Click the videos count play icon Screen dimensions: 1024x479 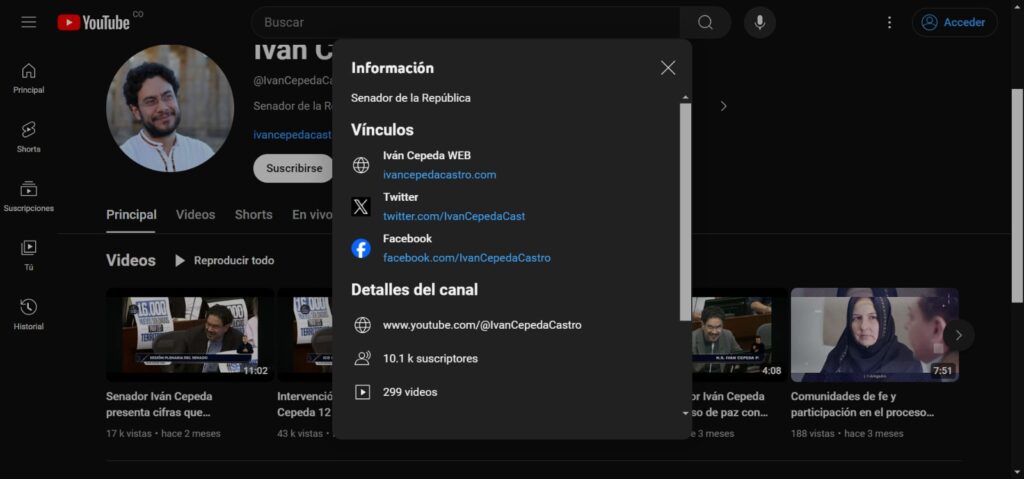point(362,392)
